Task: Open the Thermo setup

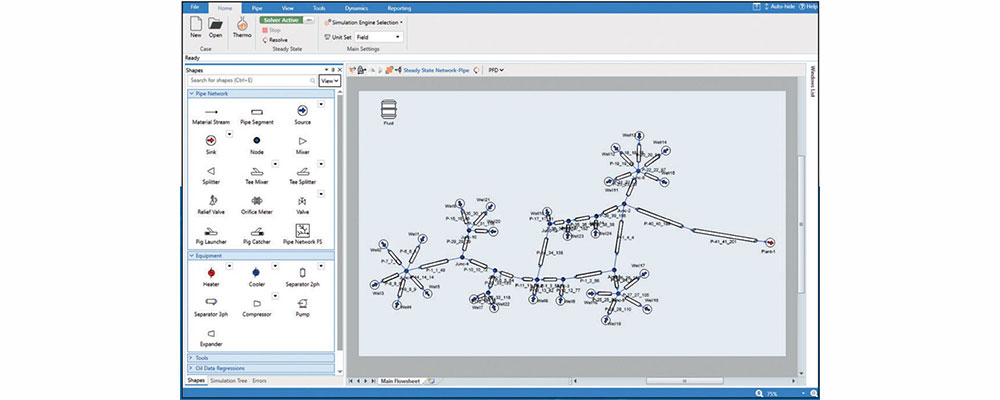Action: 242,27
